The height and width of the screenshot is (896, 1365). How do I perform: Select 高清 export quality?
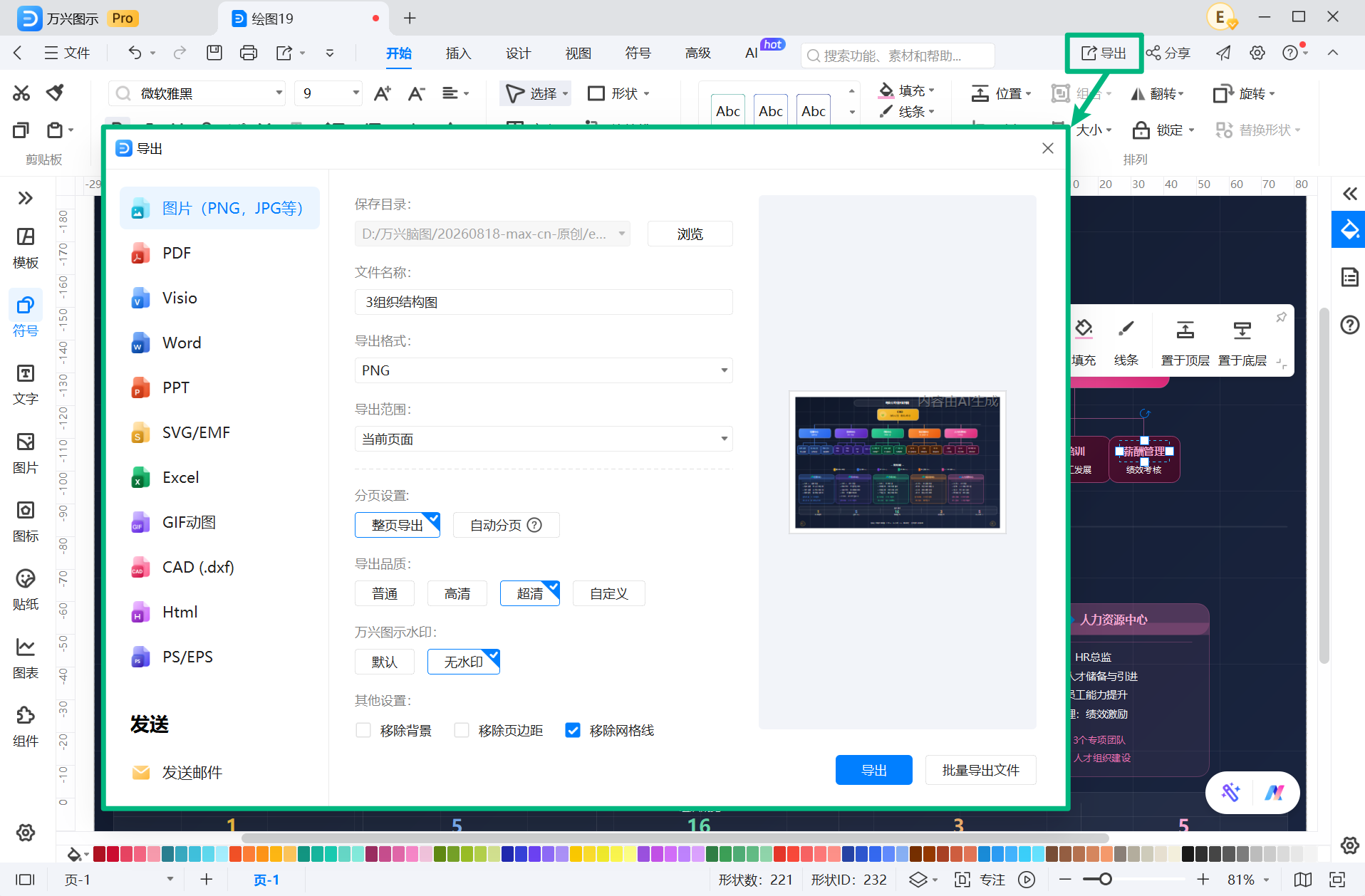tap(457, 593)
